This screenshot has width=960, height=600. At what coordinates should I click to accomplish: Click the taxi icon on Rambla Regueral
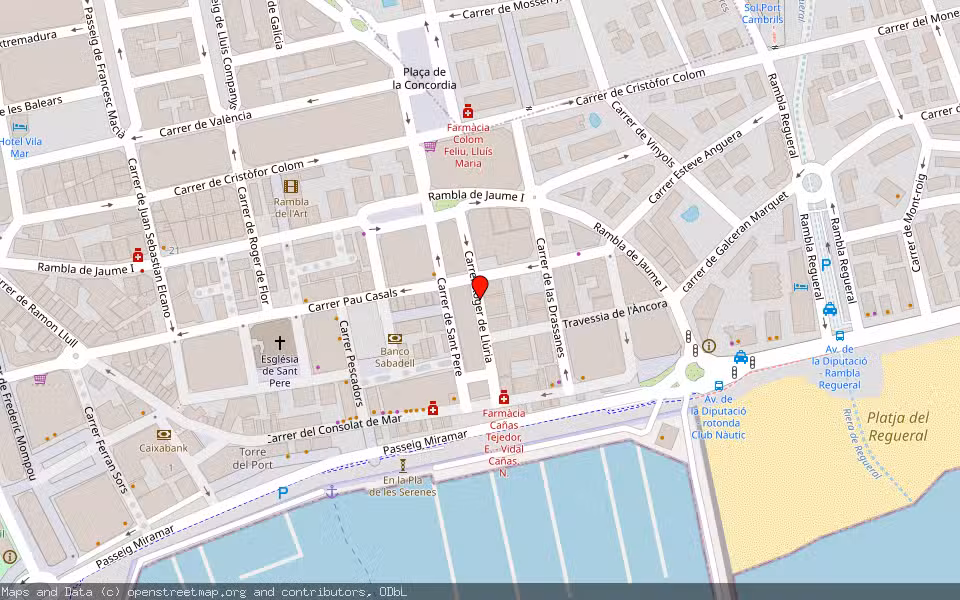pyautogui.click(x=830, y=309)
